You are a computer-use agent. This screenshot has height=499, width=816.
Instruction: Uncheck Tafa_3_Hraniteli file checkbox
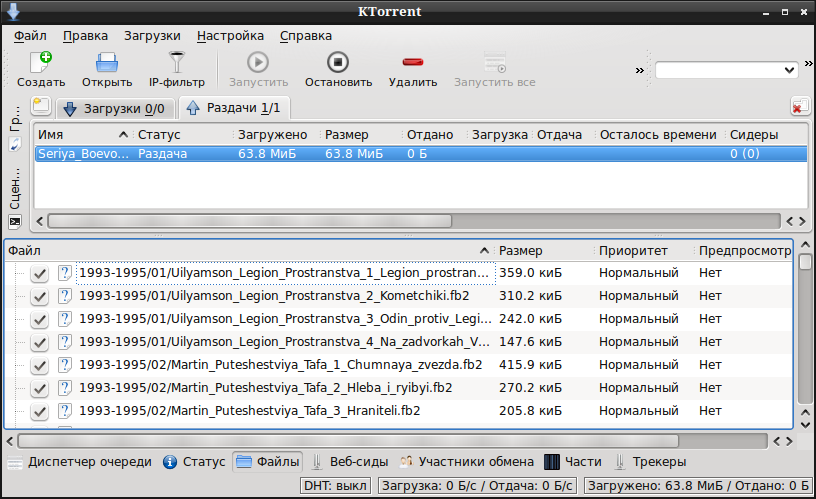click(40, 412)
